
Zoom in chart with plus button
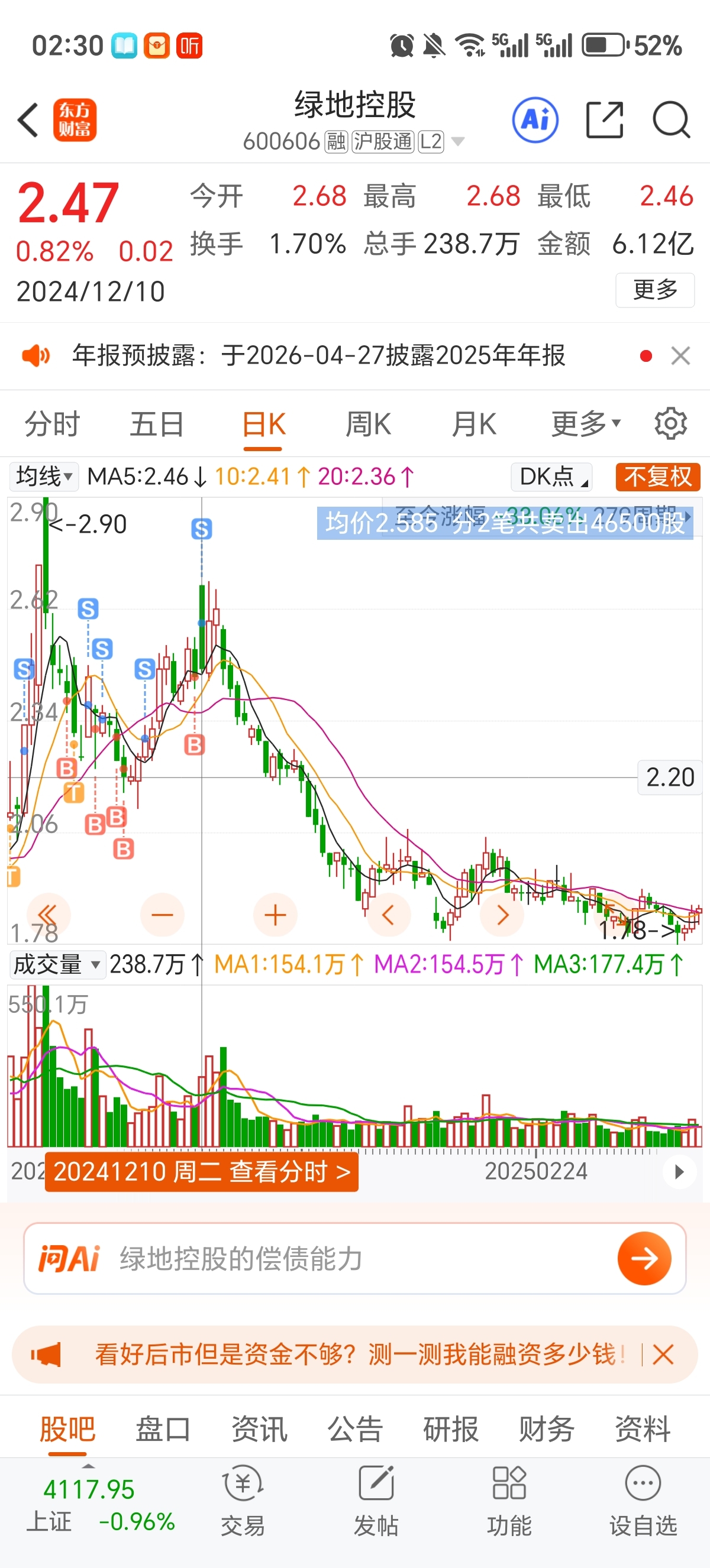click(x=275, y=914)
